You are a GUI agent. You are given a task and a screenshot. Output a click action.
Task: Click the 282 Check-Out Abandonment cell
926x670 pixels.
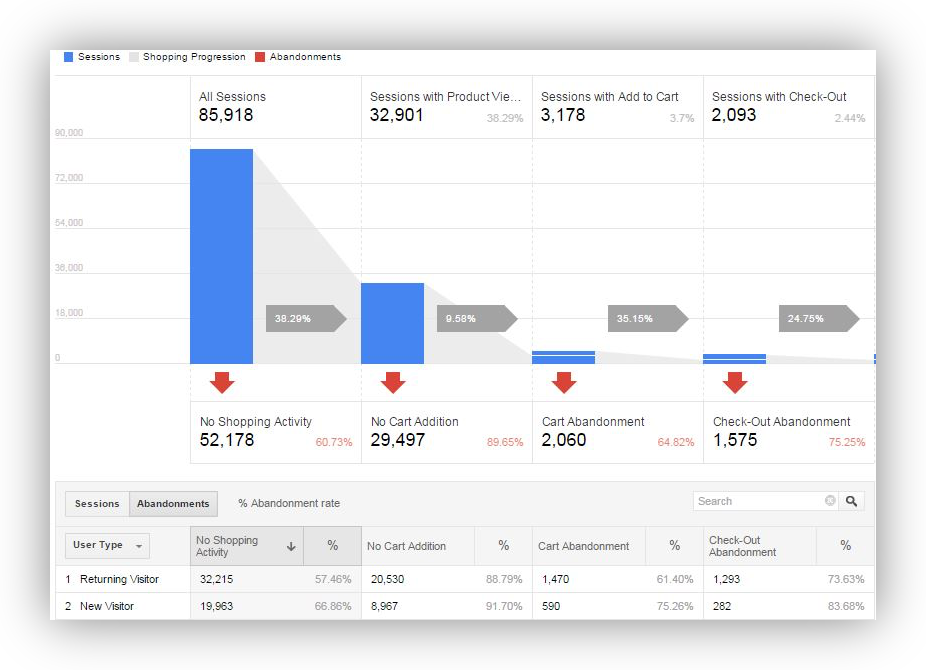coord(722,606)
